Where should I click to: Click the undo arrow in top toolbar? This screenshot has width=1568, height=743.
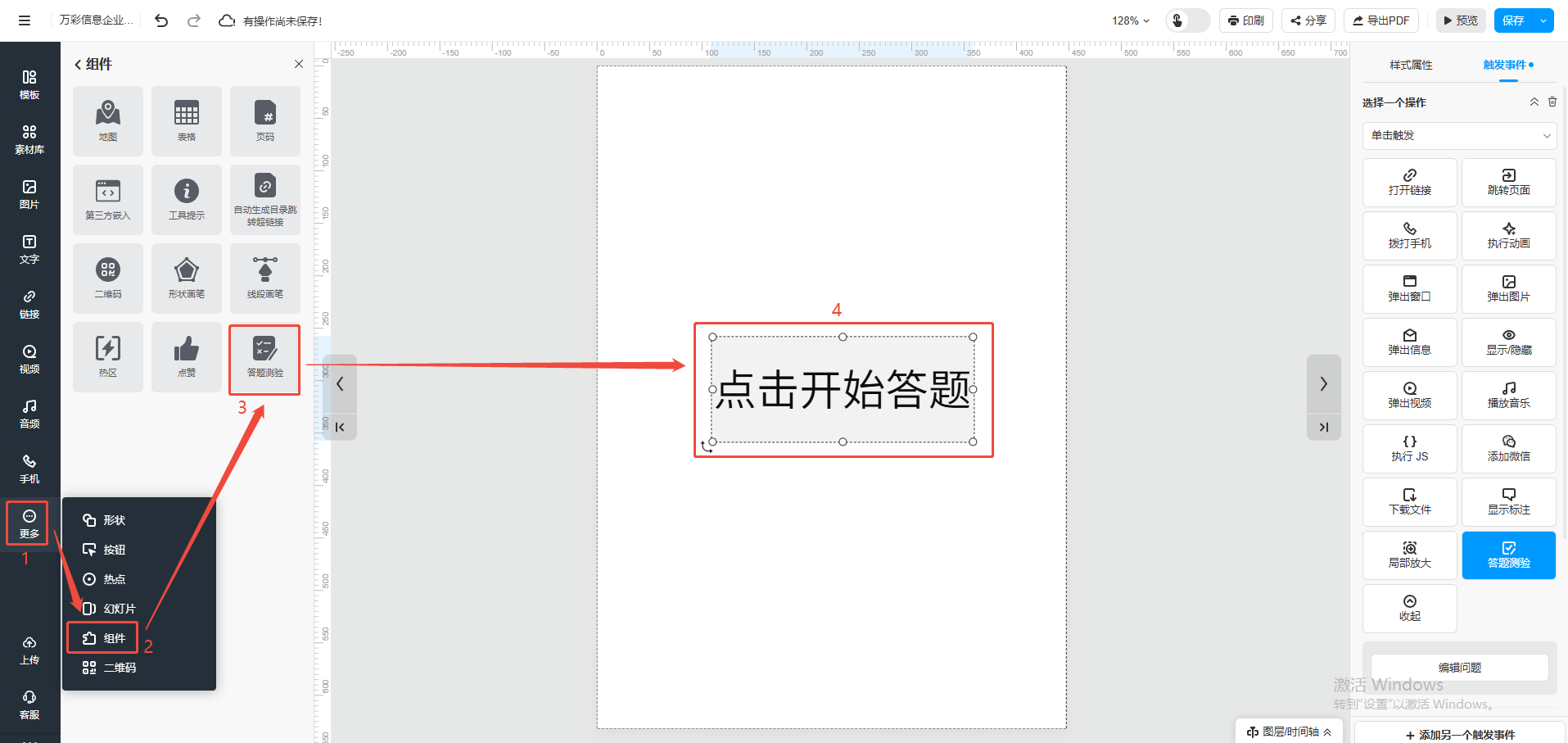click(161, 20)
